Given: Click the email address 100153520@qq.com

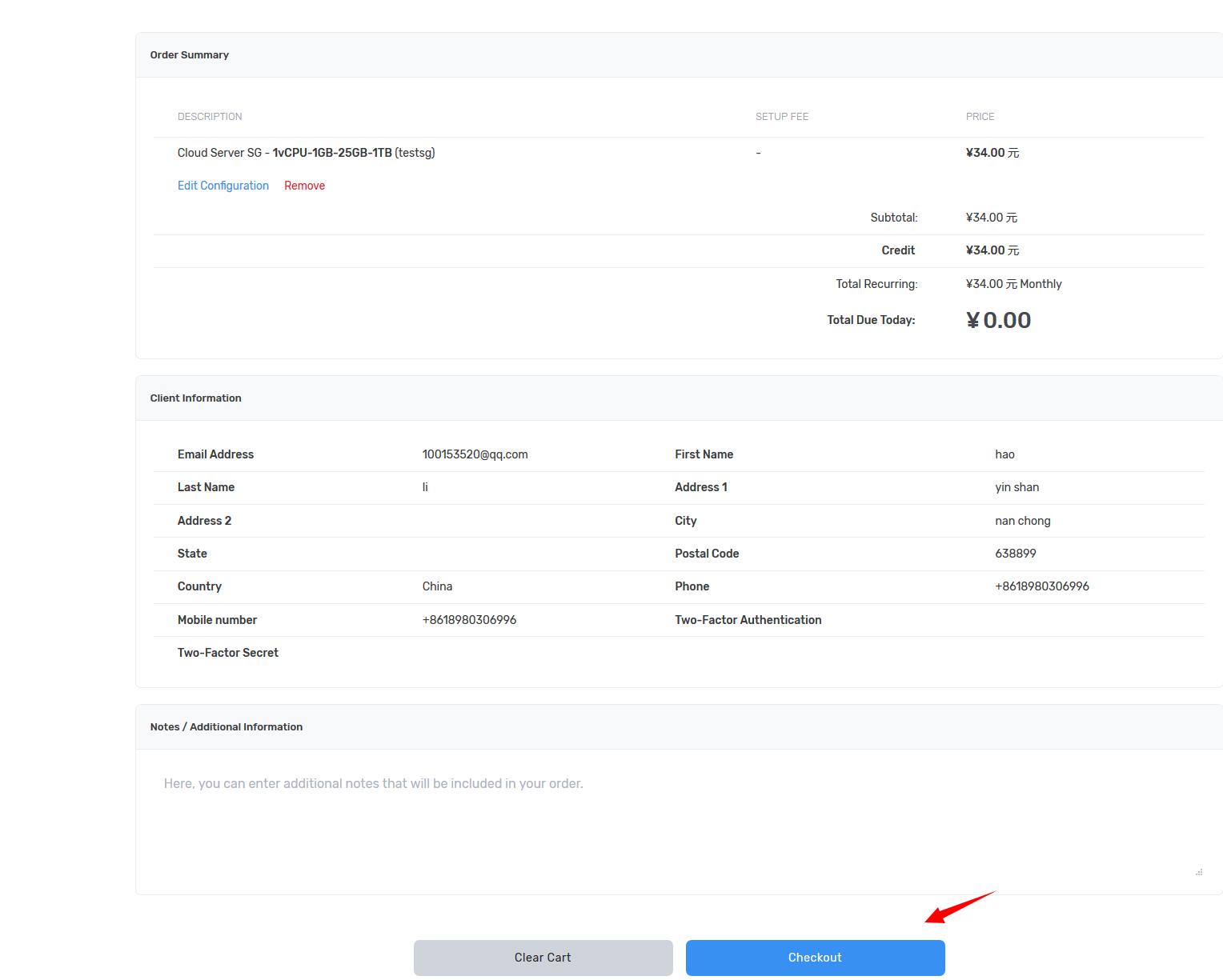Looking at the screenshot, I should pos(475,454).
